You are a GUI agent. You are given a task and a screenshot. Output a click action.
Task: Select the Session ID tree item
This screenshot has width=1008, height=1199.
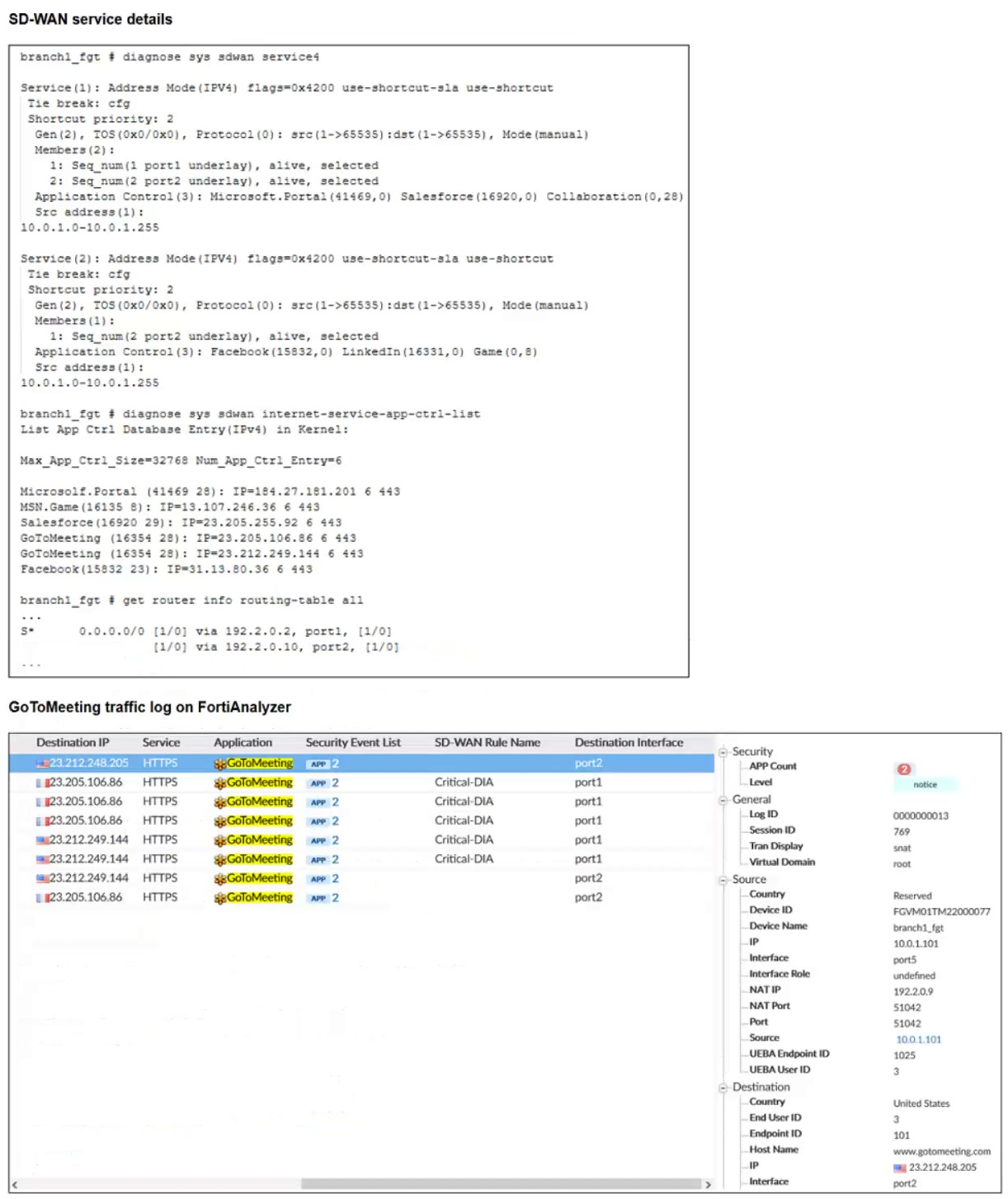coord(772,830)
